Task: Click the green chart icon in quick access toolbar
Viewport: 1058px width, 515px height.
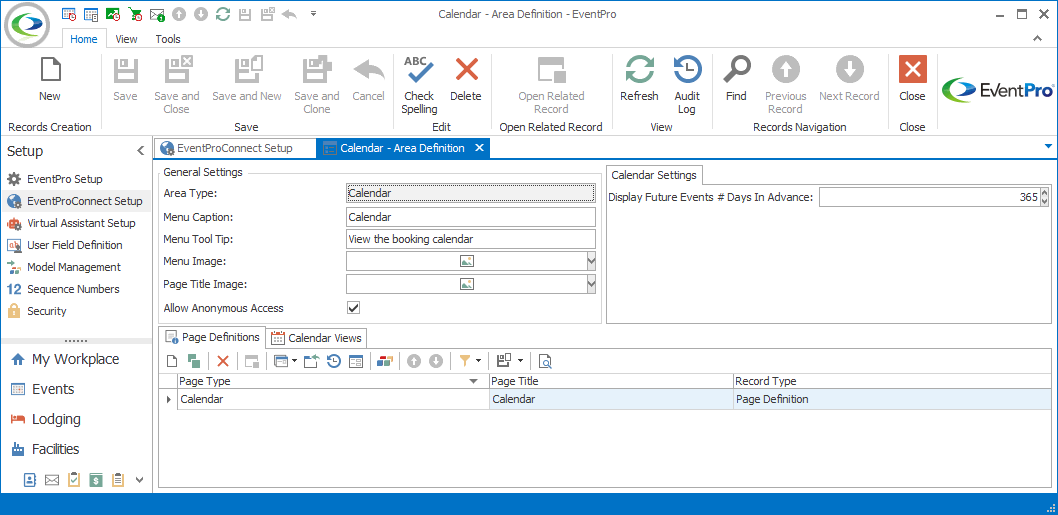Action: point(113,13)
